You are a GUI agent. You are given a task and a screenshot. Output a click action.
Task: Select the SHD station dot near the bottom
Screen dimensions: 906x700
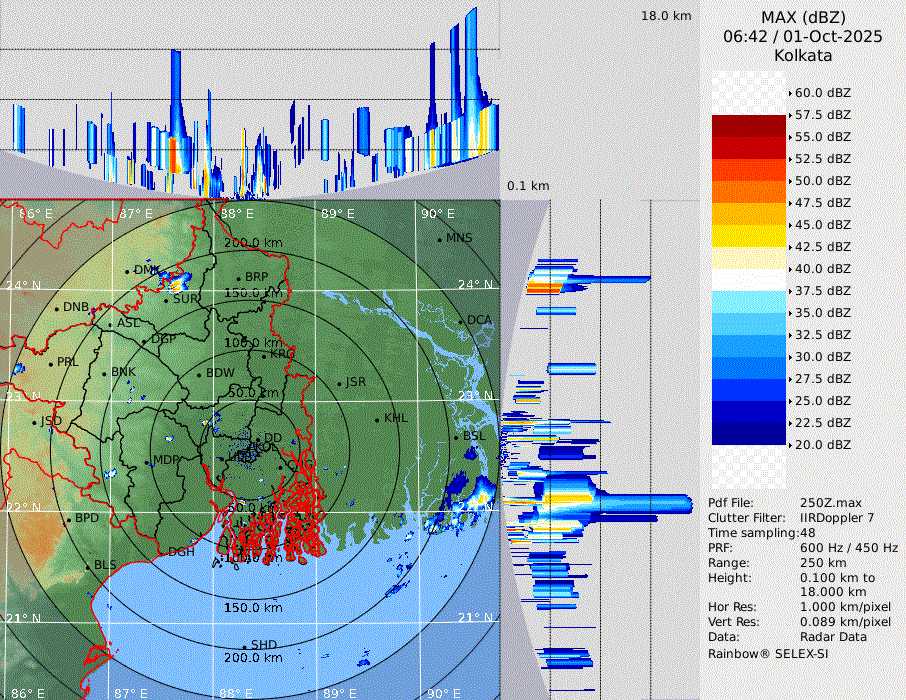(244, 646)
